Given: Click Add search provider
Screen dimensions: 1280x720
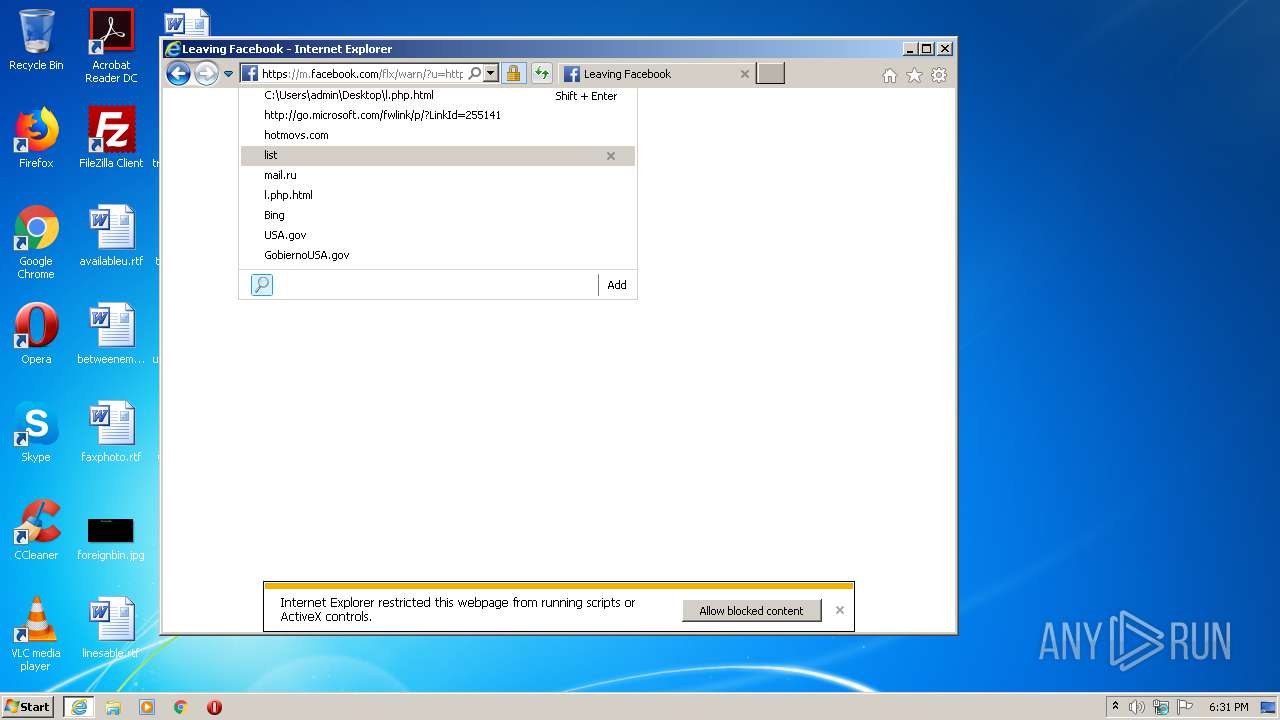Looking at the screenshot, I should [617, 285].
